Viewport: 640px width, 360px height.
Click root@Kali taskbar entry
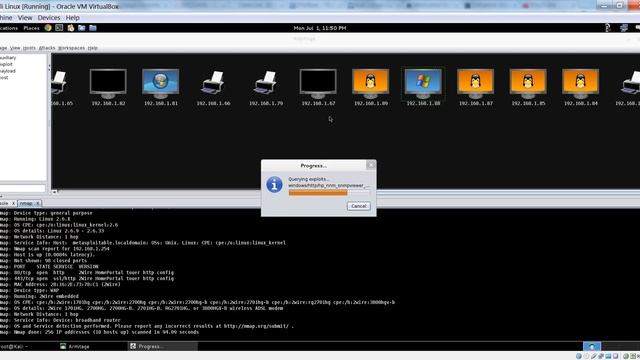coord(14,346)
